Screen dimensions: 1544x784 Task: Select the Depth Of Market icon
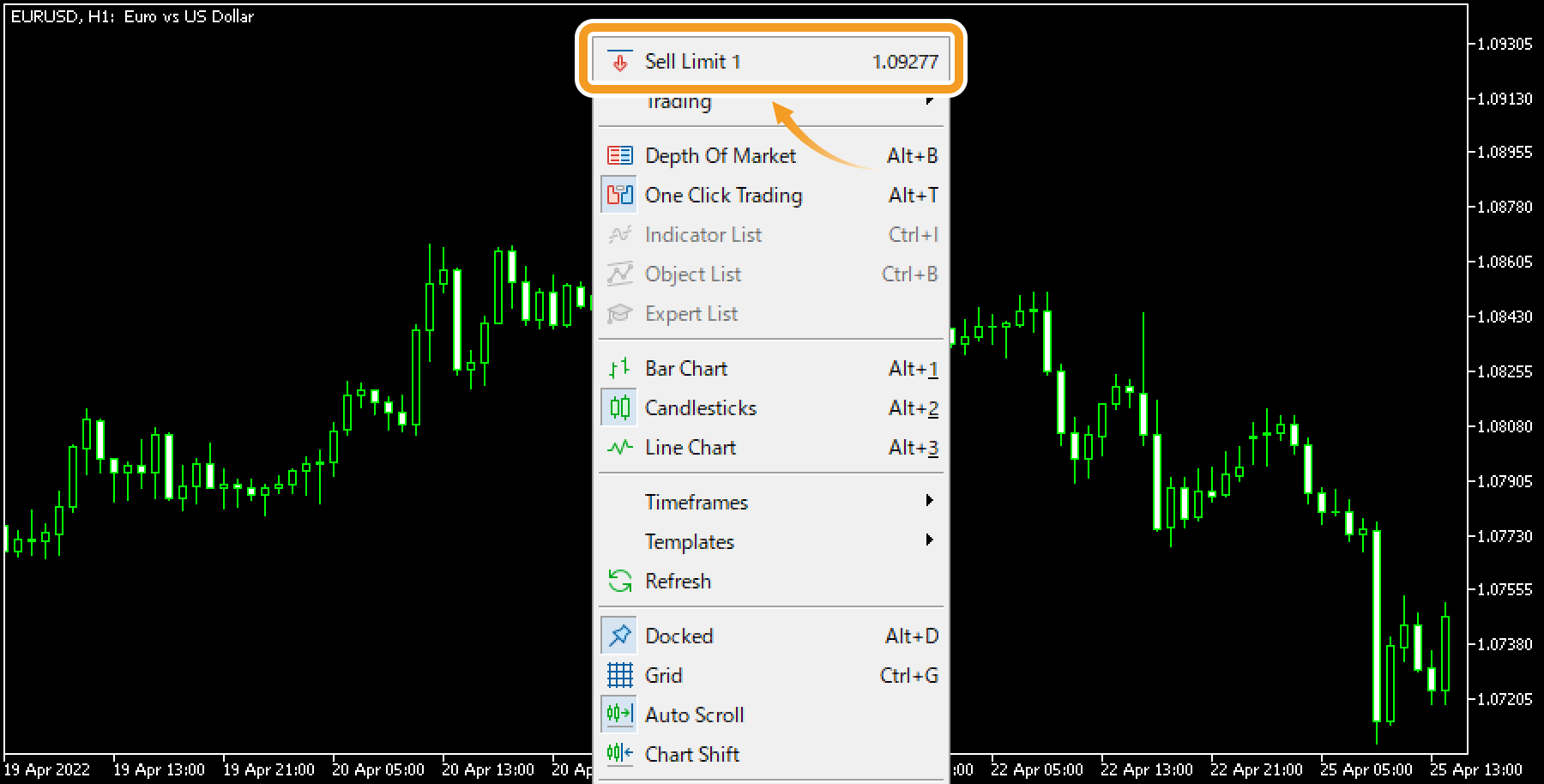tap(619, 155)
